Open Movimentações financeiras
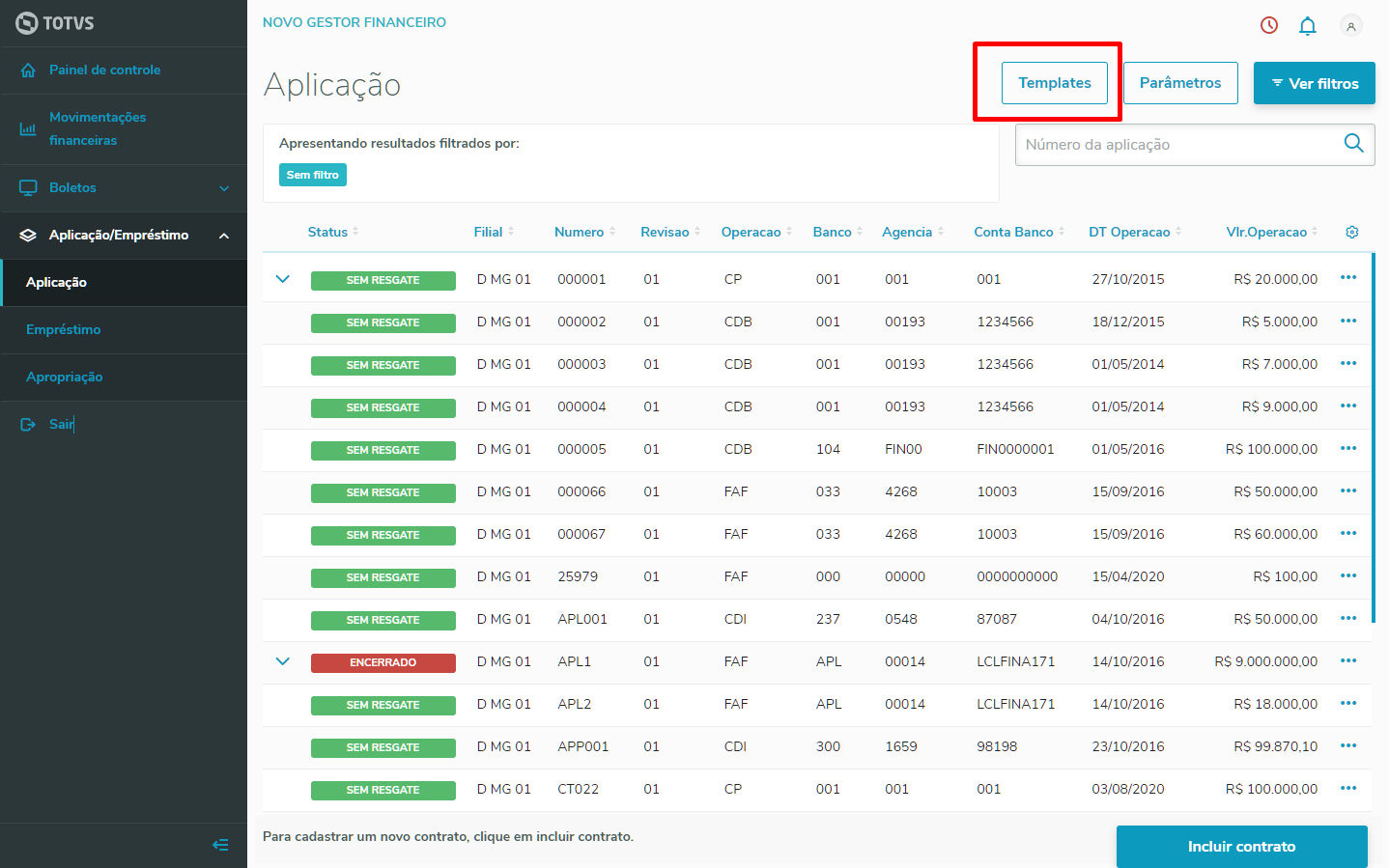 [x=124, y=128]
